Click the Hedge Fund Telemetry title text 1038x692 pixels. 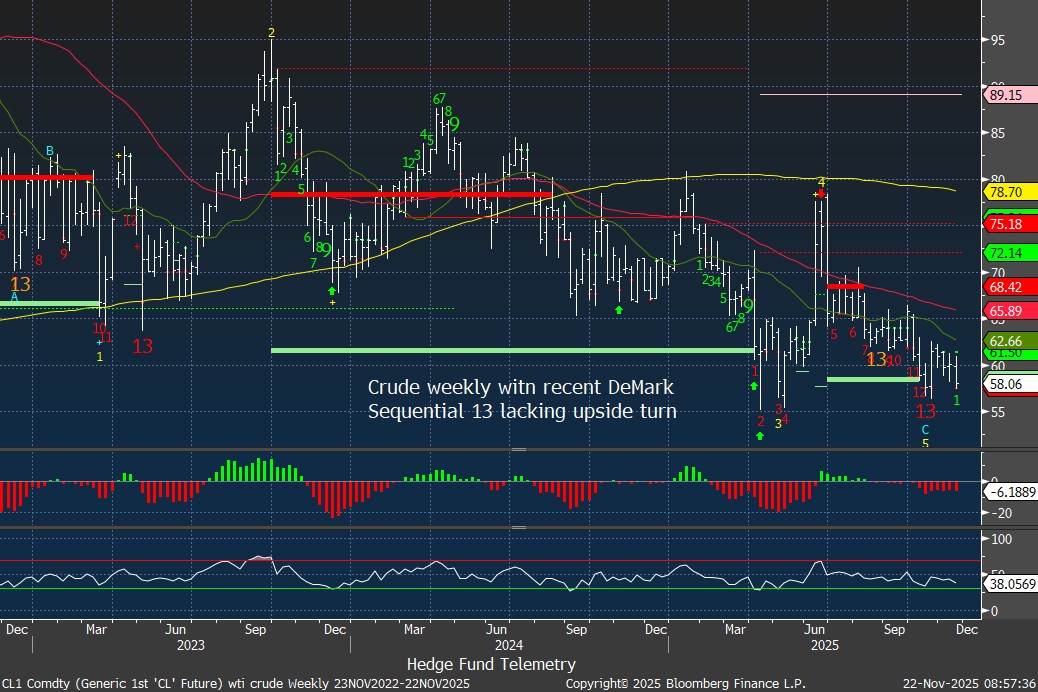[491, 664]
